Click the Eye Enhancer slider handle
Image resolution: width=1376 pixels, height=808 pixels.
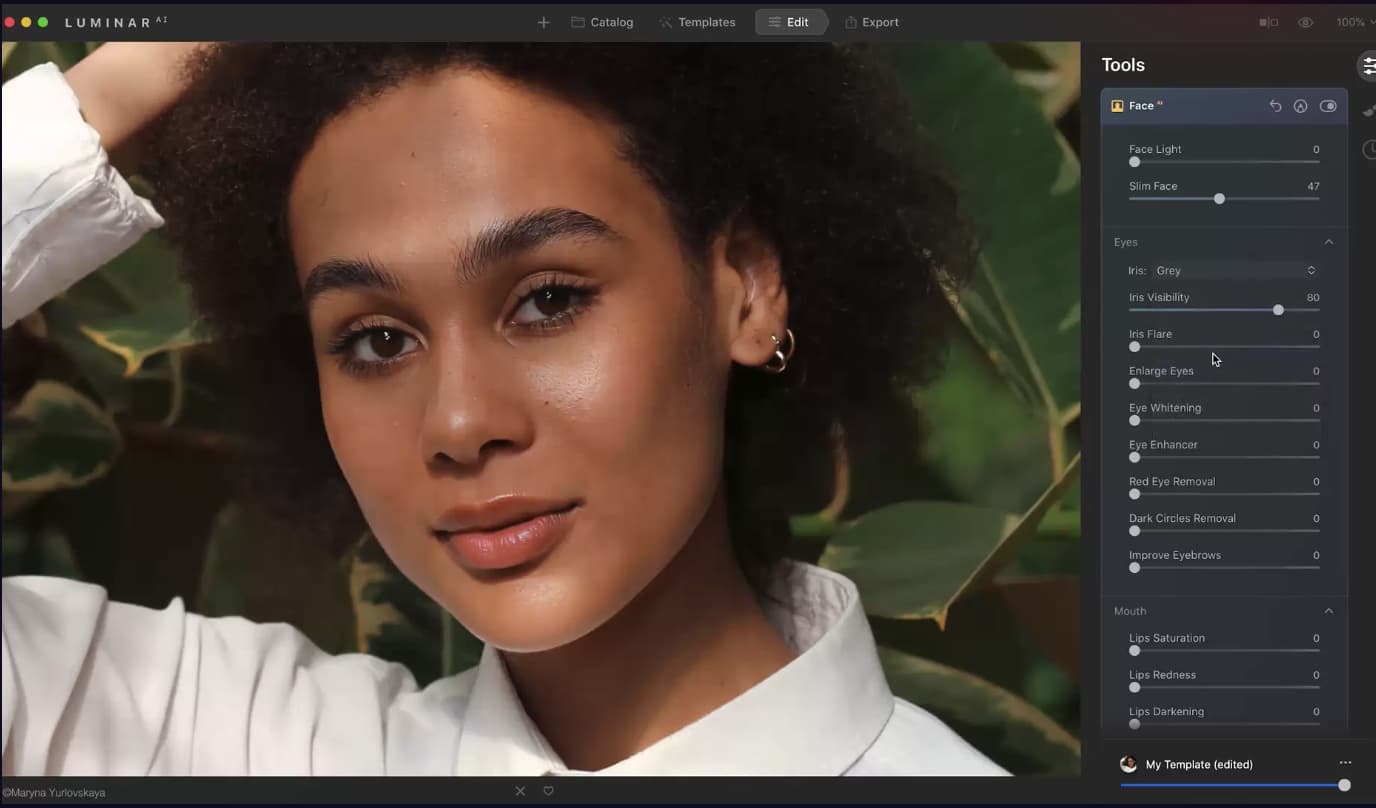(1134, 458)
